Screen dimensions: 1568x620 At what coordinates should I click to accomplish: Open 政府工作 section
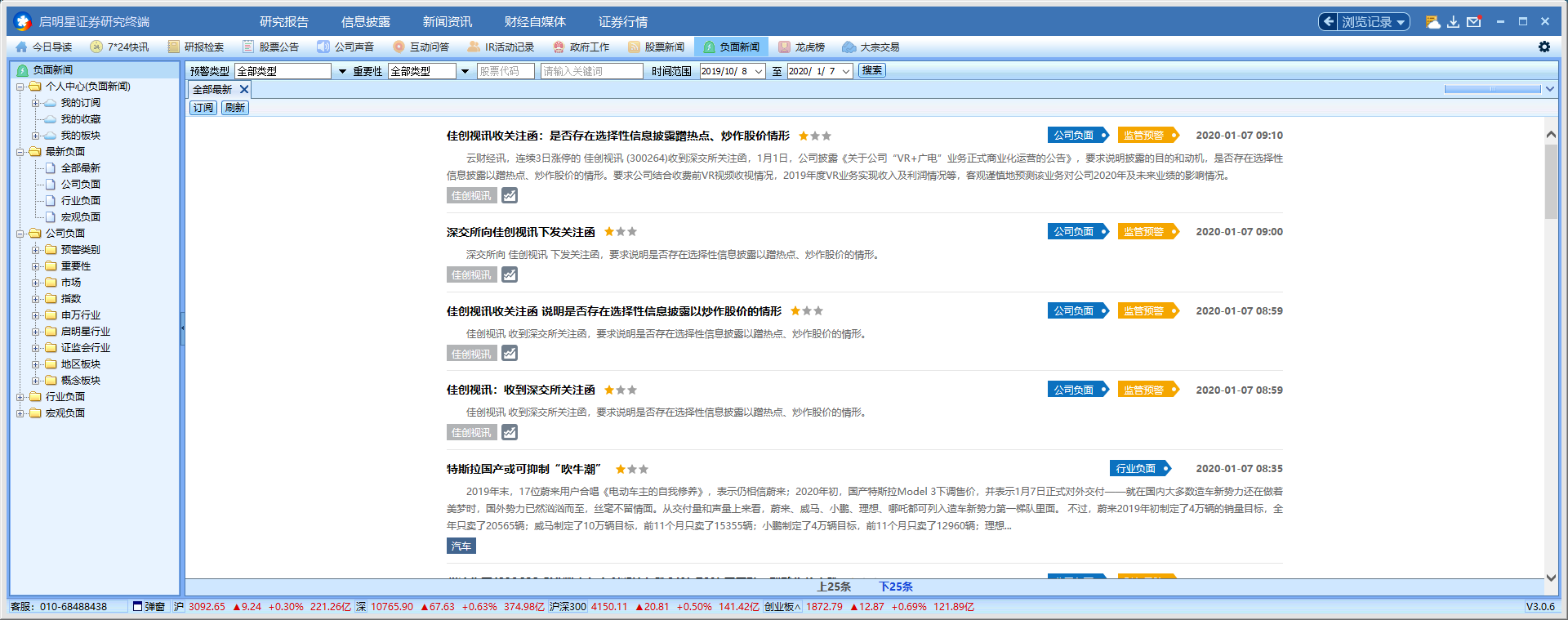pos(581,47)
